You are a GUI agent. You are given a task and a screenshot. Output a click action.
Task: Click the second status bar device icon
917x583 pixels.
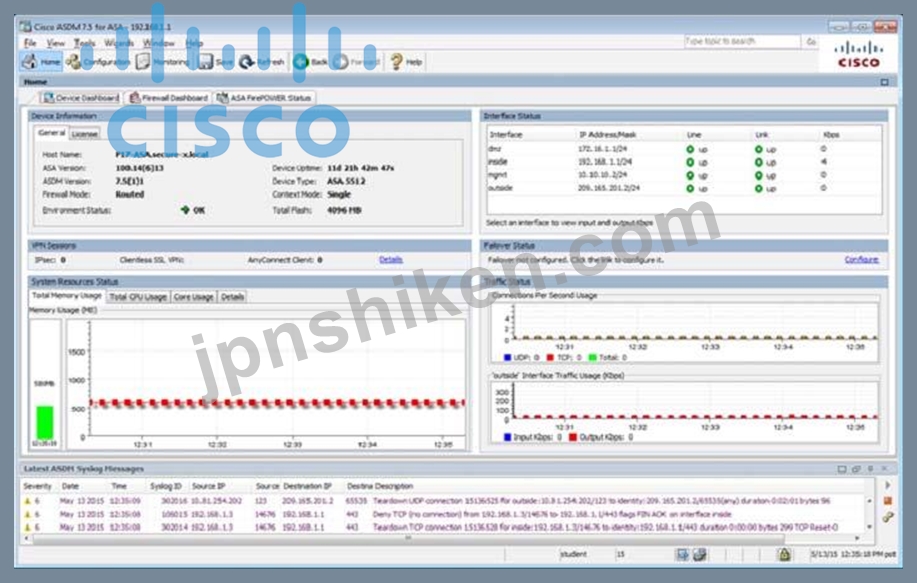[699, 554]
